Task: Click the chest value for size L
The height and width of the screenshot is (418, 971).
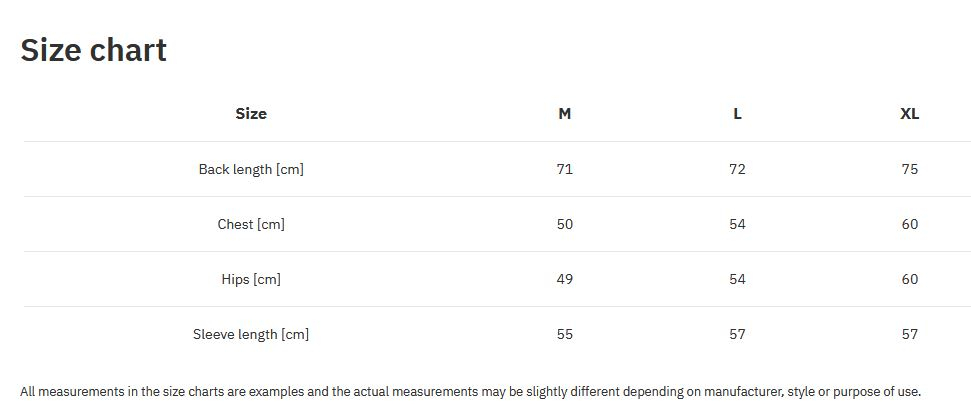Action: tap(737, 224)
